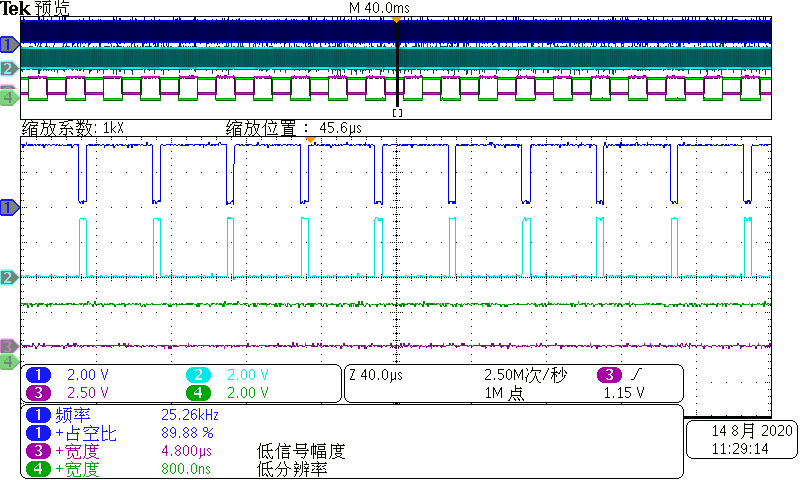Click channel 3 badge next to +宽度
This screenshot has width=800, height=480.
point(38,451)
